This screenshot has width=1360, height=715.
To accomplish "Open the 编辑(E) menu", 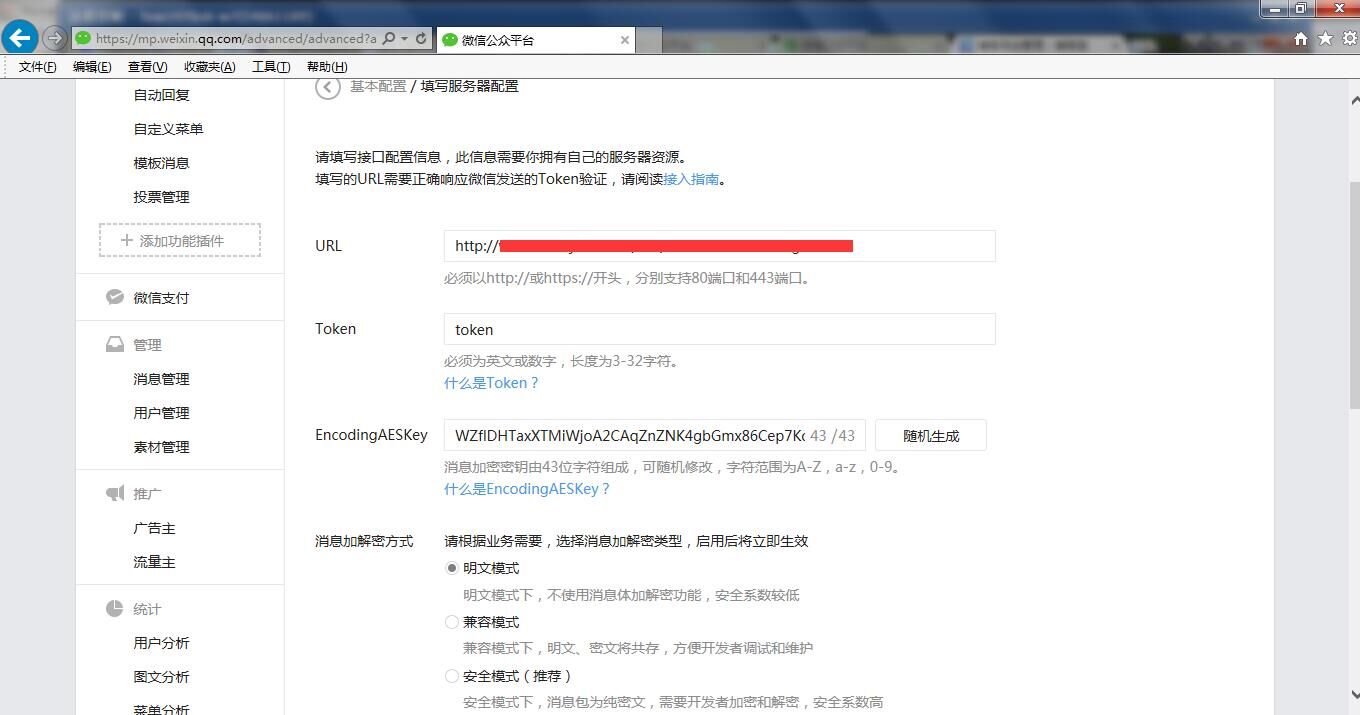I will 92,67.
